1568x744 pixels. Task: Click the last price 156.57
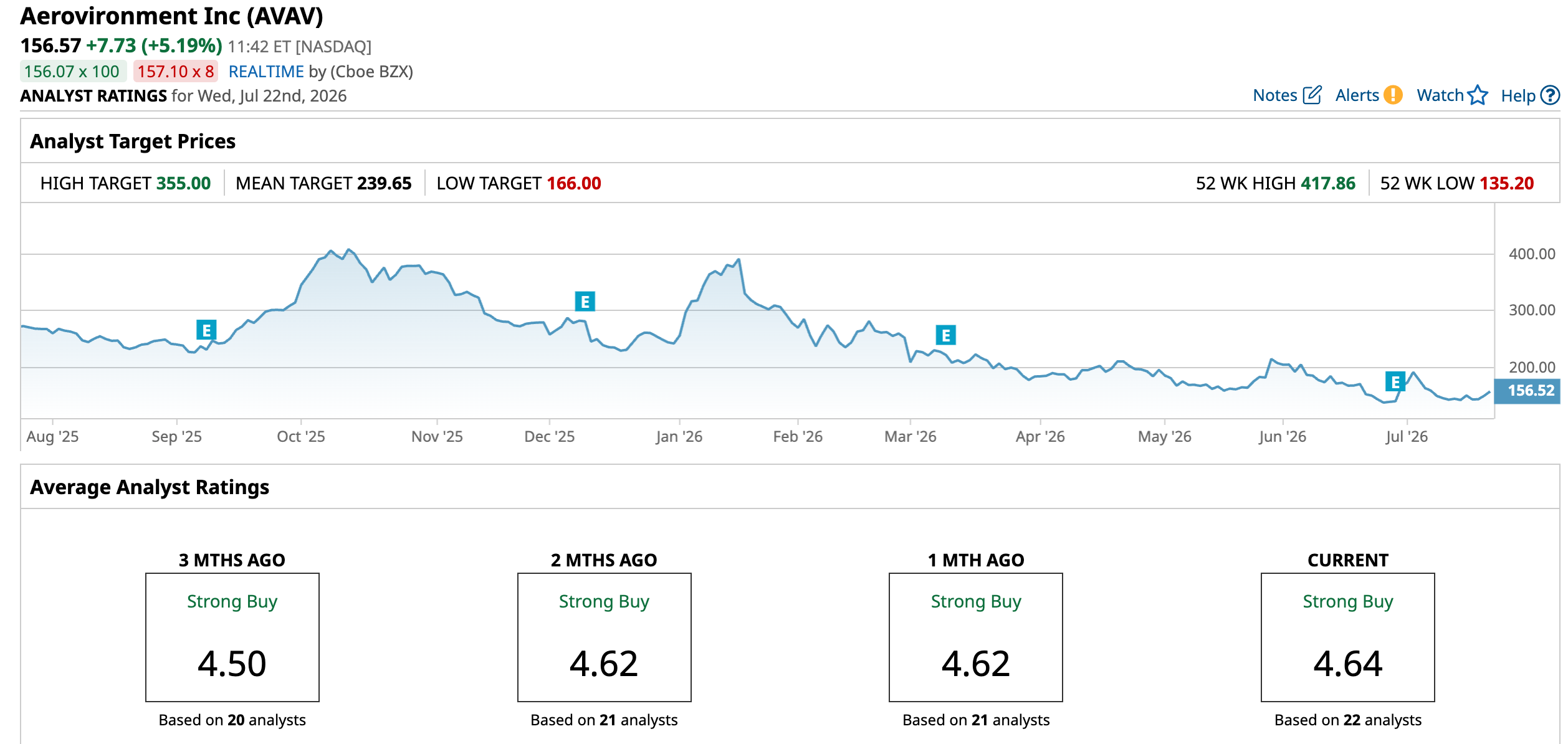point(51,45)
